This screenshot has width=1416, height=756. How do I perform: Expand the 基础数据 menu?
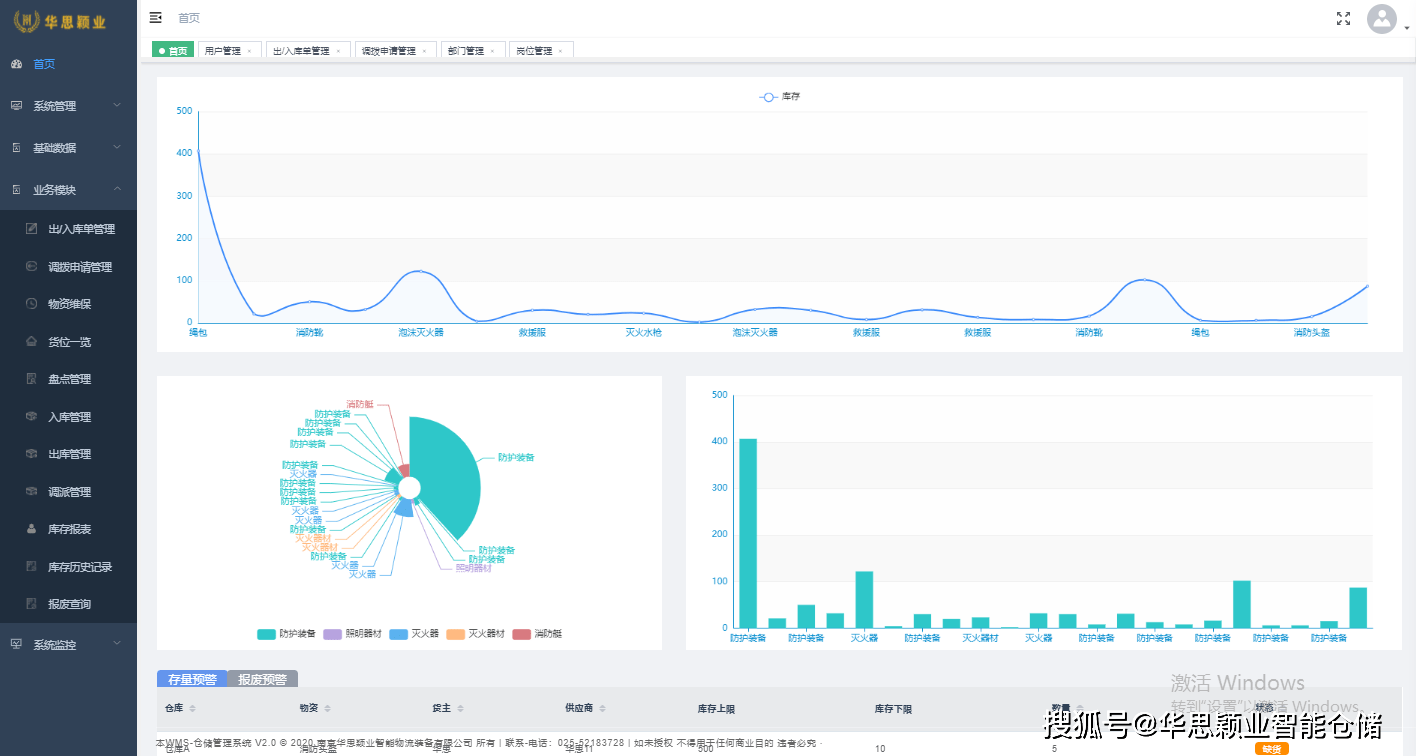click(x=68, y=148)
